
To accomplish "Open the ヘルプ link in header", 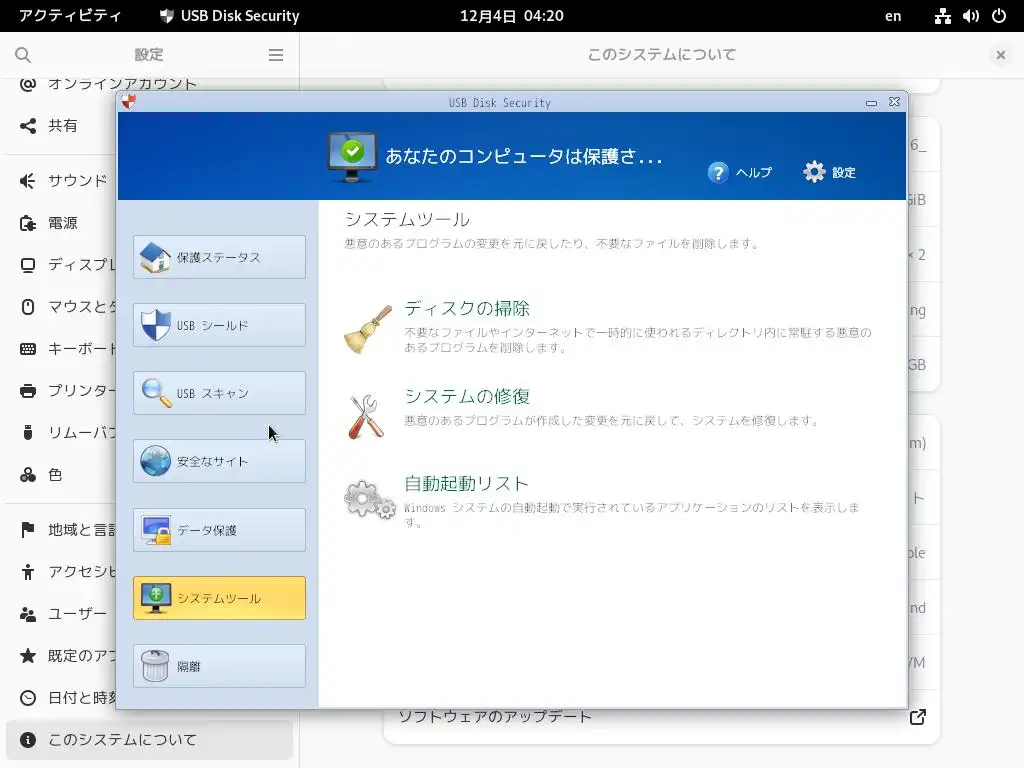I will pos(754,172).
